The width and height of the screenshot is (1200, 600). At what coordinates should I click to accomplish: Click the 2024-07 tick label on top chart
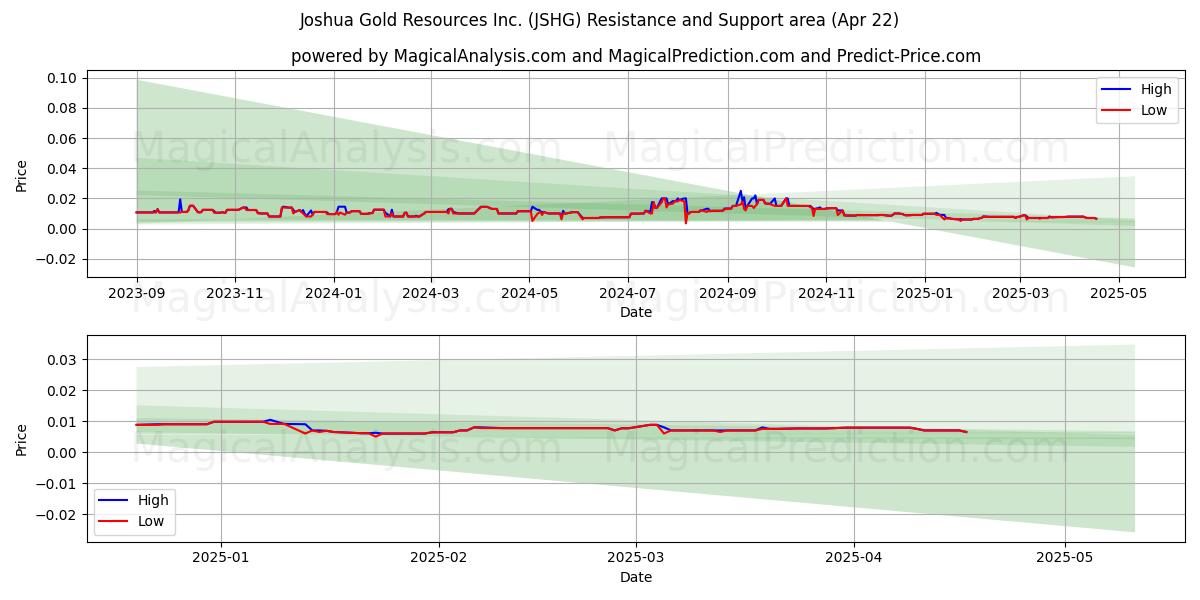tap(627, 294)
